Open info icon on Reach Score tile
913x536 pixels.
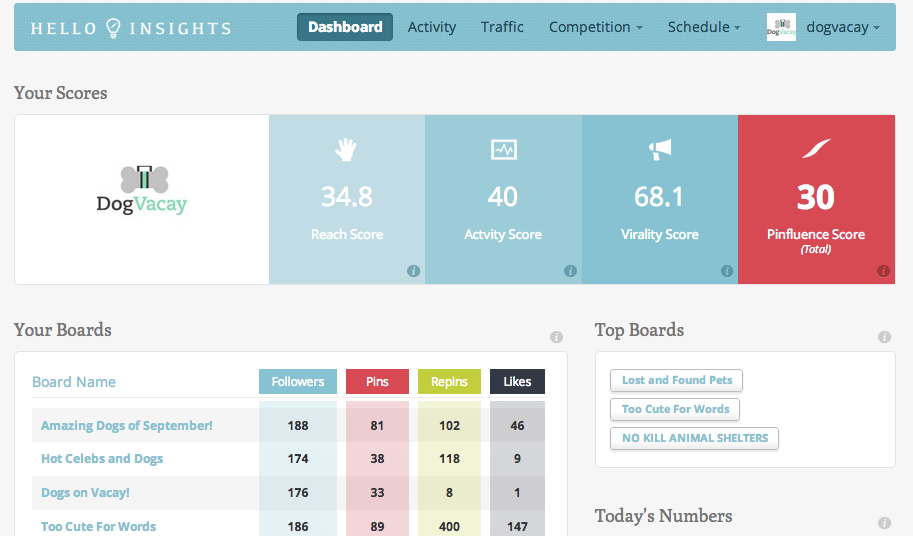[x=413, y=271]
